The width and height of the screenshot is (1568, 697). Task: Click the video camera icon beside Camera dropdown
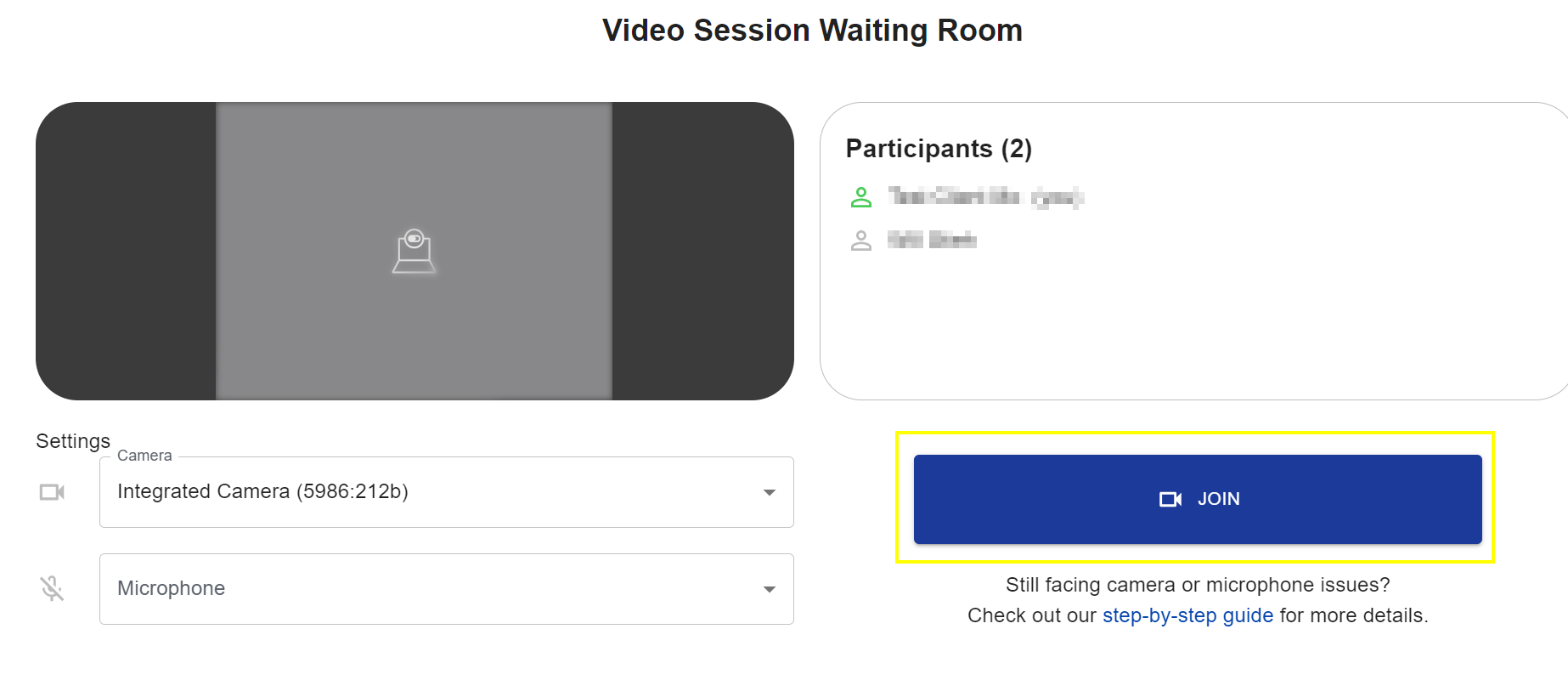click(52, 492)
